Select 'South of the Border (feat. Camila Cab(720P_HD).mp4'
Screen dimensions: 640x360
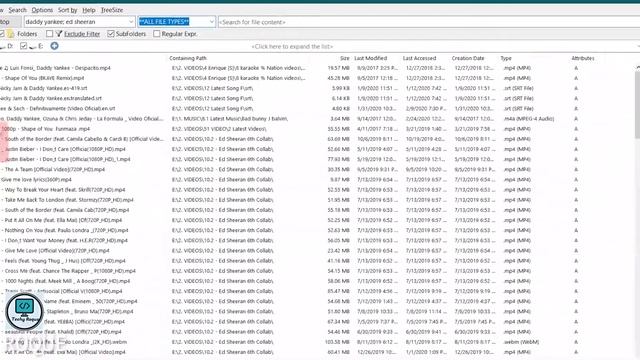click(x=67, y=210)
